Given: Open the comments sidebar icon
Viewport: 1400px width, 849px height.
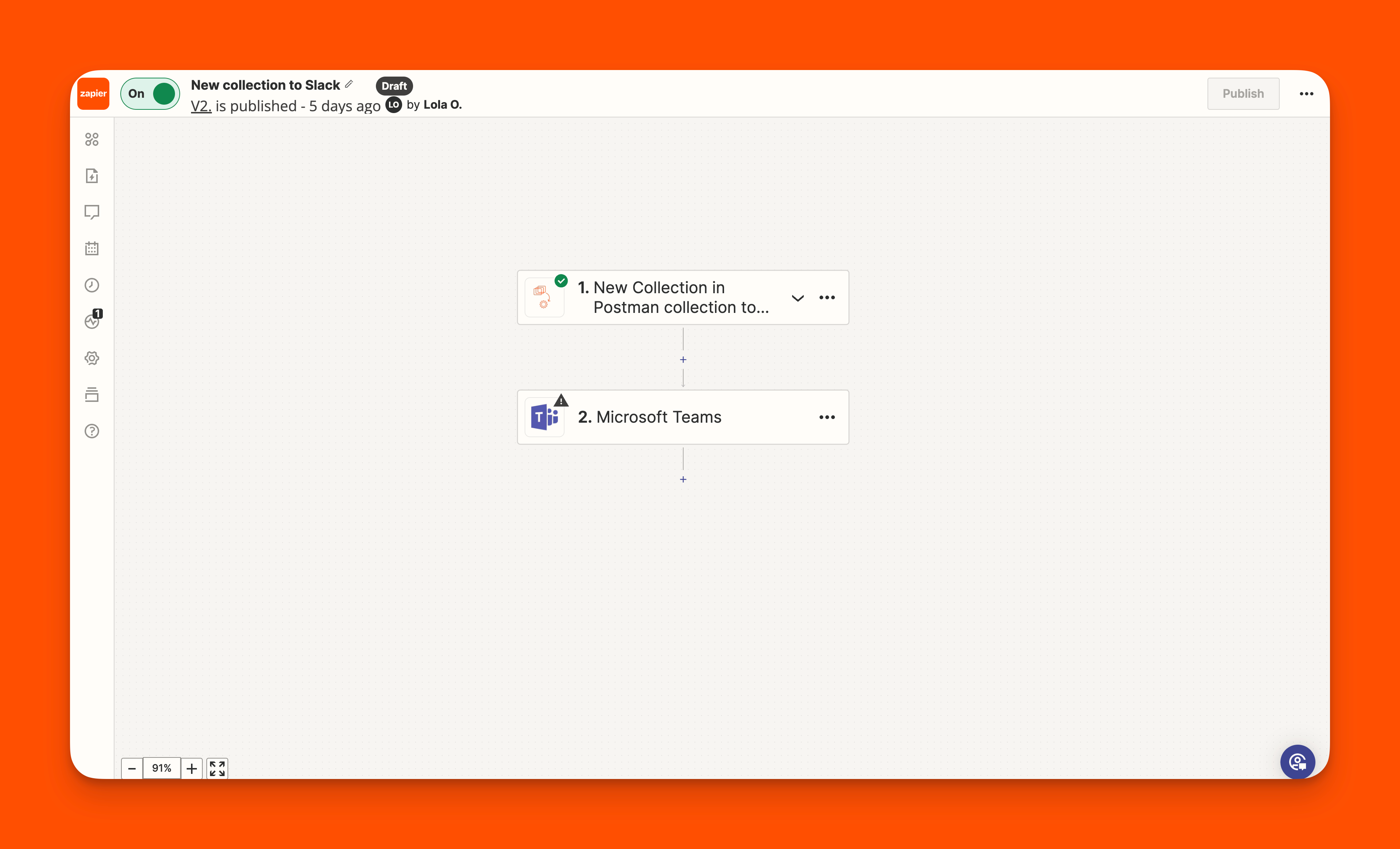Looking at the screenshot, I should tap(92, 212).
